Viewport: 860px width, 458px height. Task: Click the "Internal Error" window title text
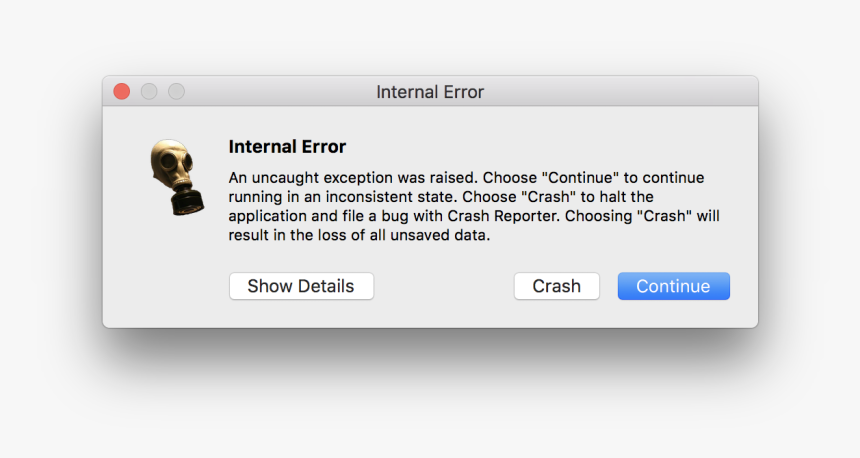[x=430, y=92]
